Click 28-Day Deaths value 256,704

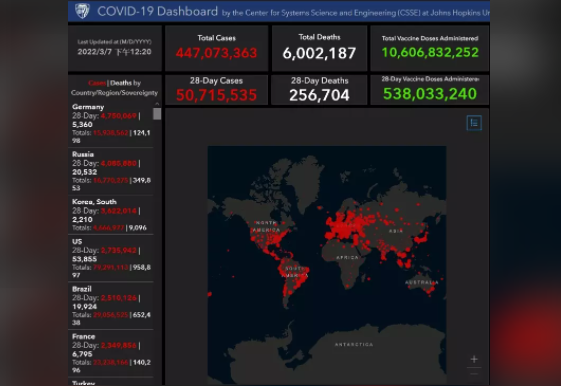319,95
